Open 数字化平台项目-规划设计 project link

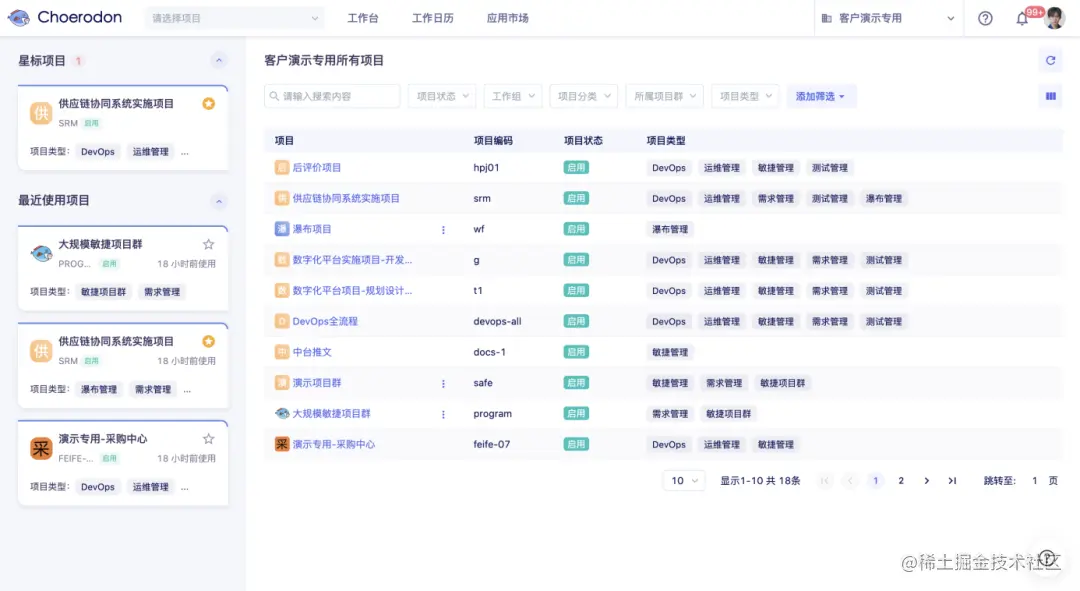pos(352,291)
